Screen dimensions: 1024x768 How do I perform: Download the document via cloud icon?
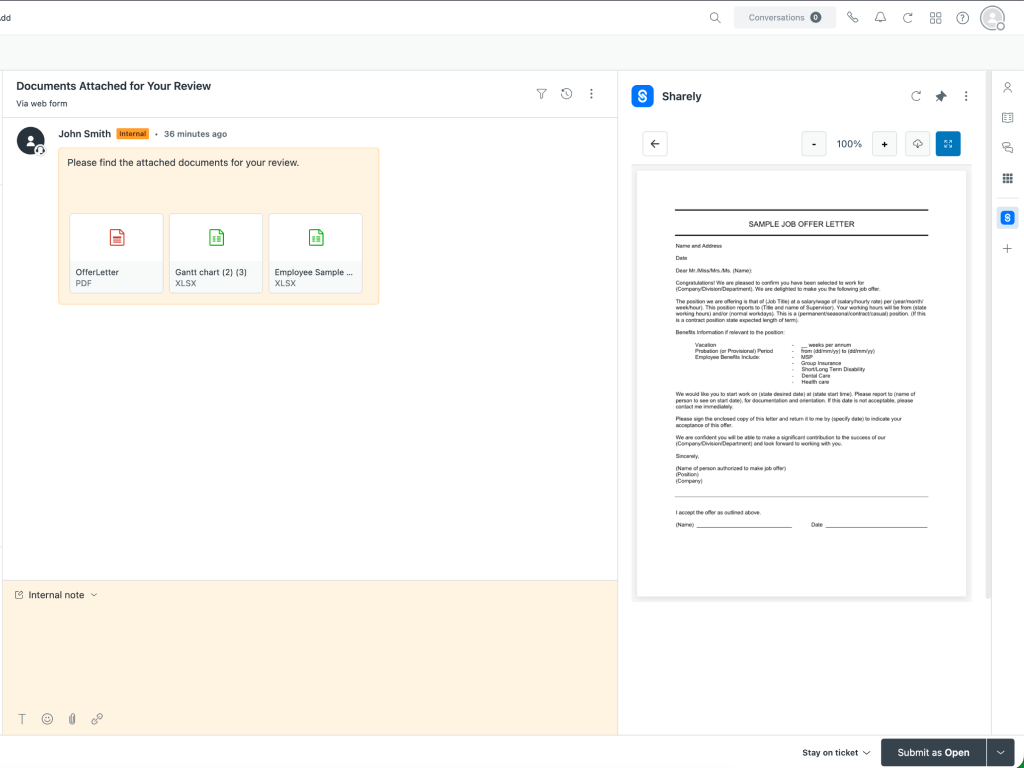coord(917,144)
